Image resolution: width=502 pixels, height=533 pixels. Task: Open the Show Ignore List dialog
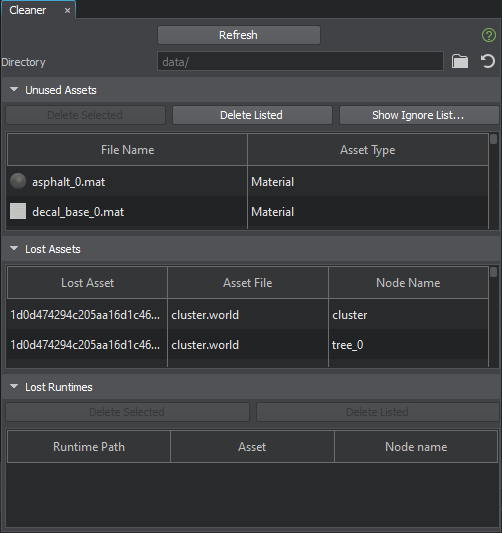point(419,115)
